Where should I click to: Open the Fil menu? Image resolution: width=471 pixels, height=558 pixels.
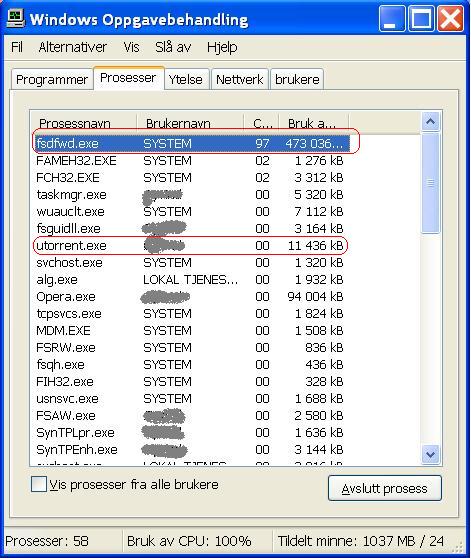[x=17, y=47]
